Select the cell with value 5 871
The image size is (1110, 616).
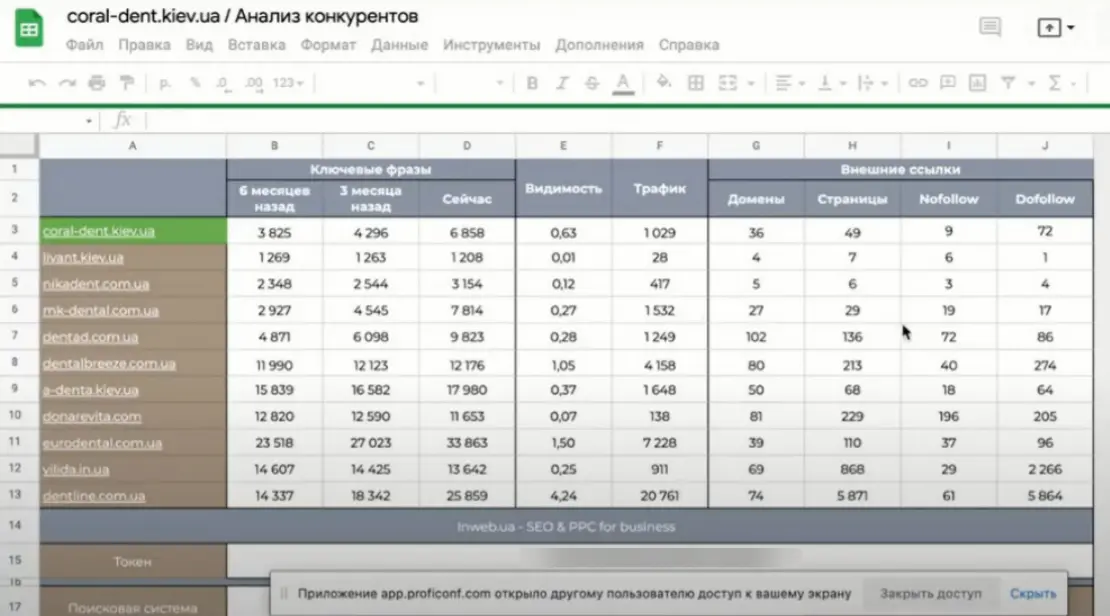(852, 496)
